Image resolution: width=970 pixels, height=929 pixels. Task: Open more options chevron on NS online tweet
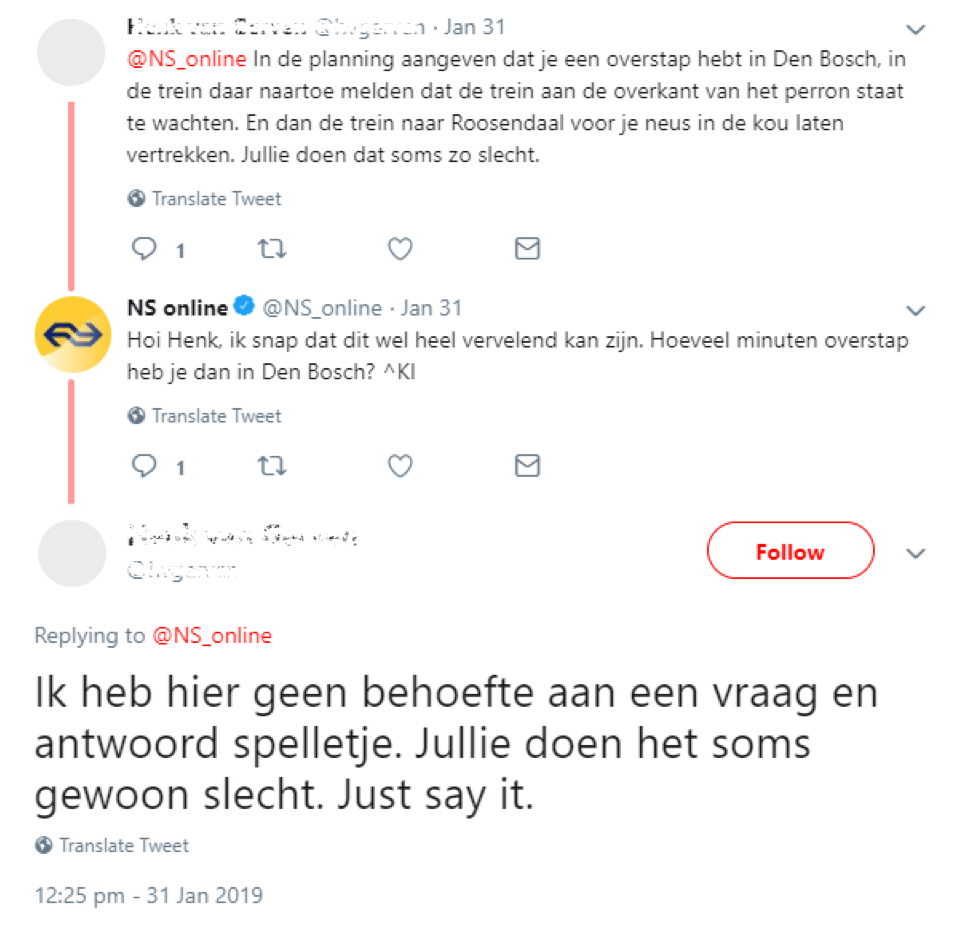point(916,309)
